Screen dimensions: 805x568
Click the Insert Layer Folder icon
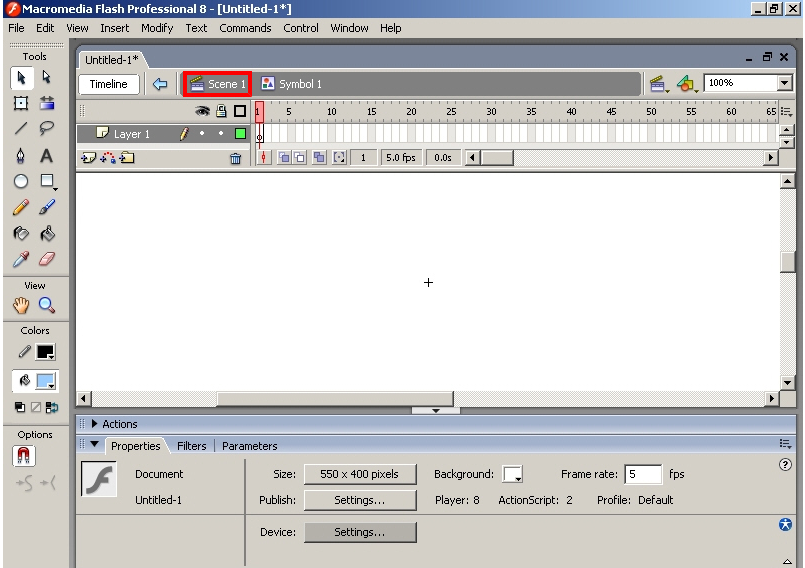click(x=127, y=158)
